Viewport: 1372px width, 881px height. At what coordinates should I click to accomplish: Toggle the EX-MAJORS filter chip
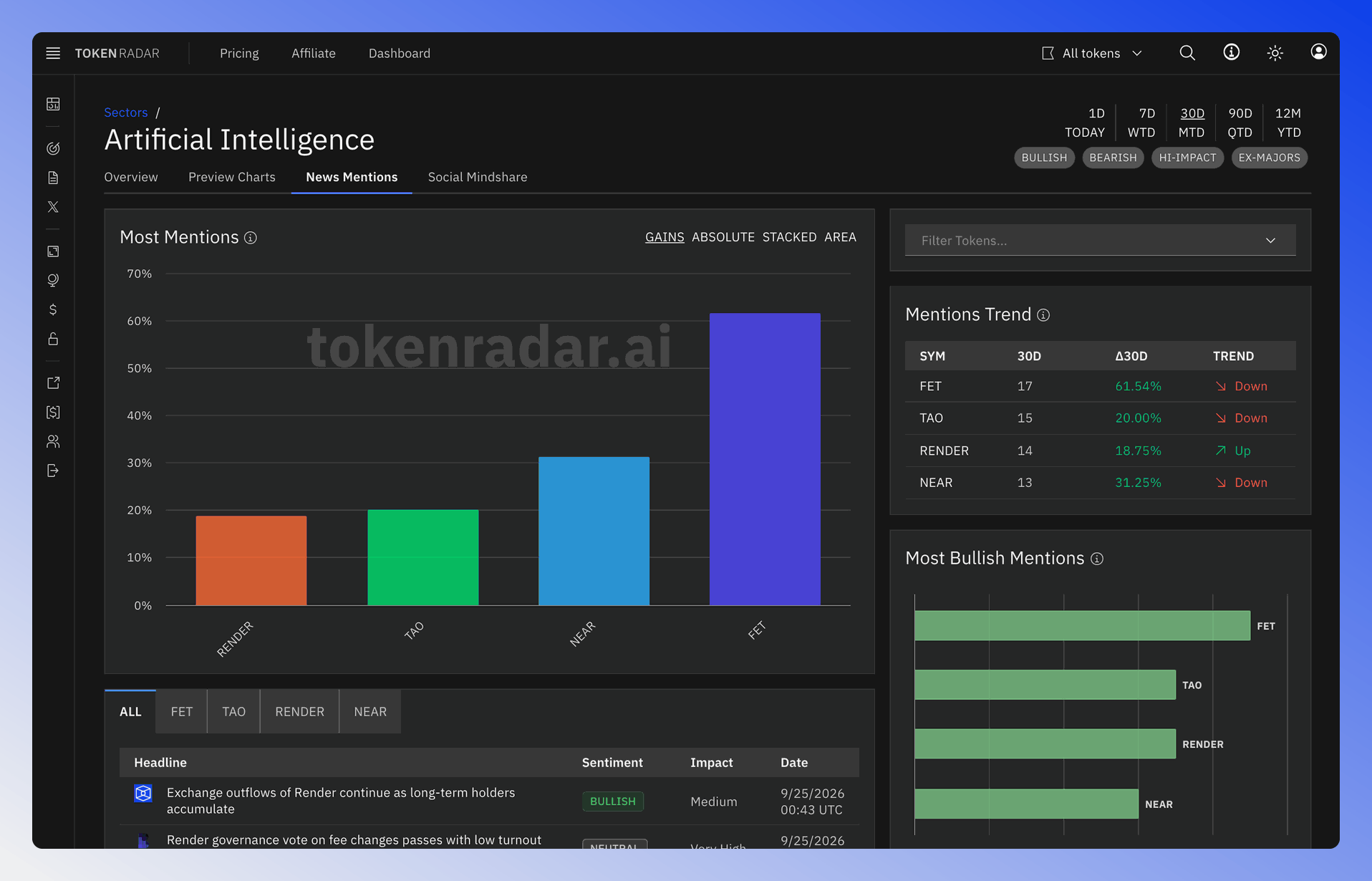point(1269,158)
